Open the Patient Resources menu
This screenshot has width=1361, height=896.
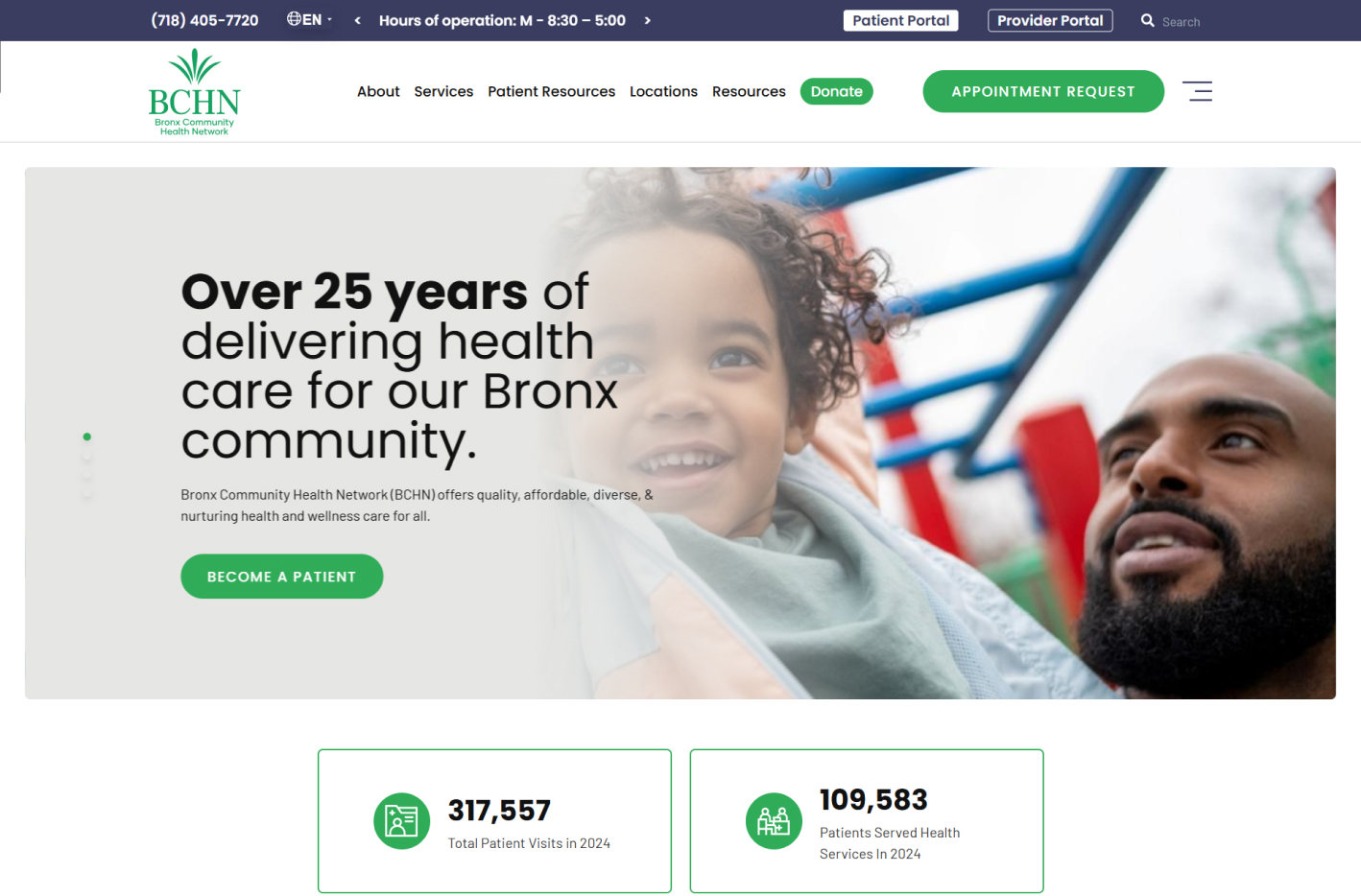click(x=551, y=91)
